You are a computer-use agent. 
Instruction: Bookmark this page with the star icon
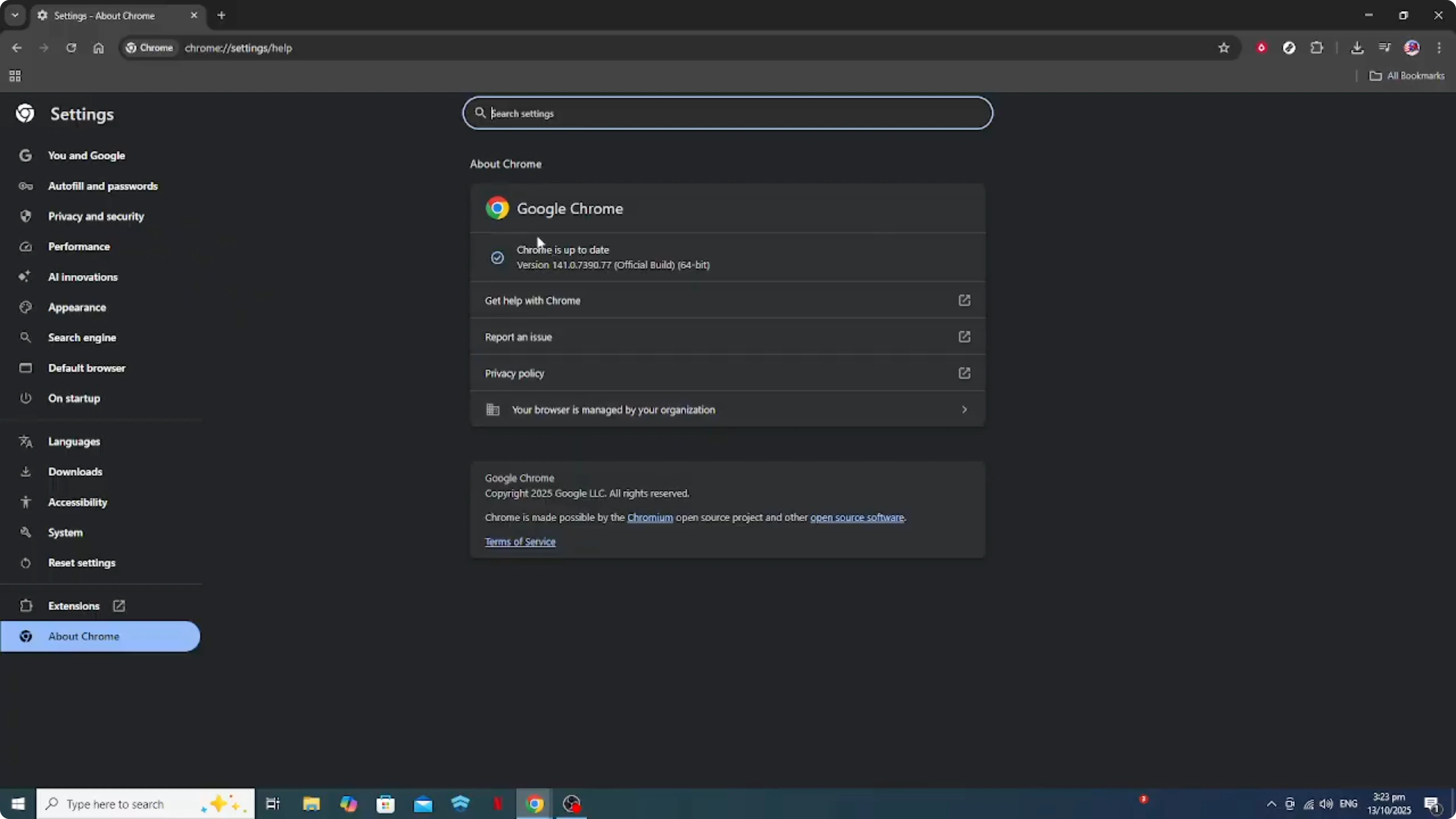1224,48
